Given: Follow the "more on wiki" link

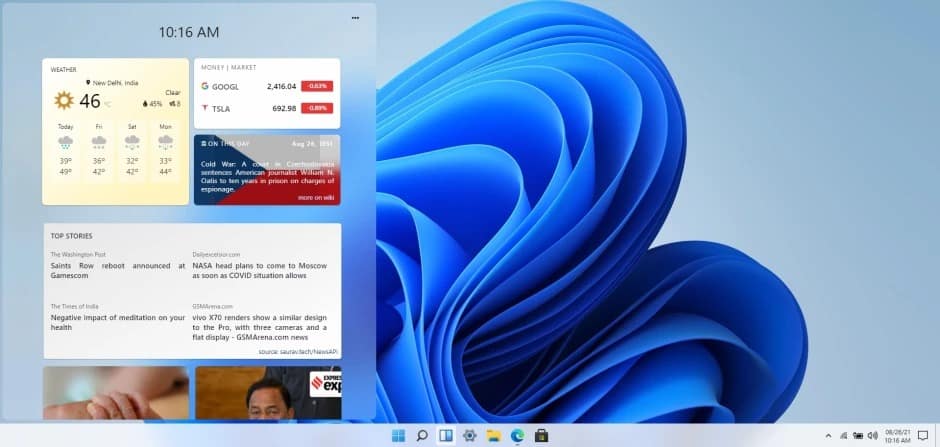Looking at the screenshot, I should click(315, 197).
